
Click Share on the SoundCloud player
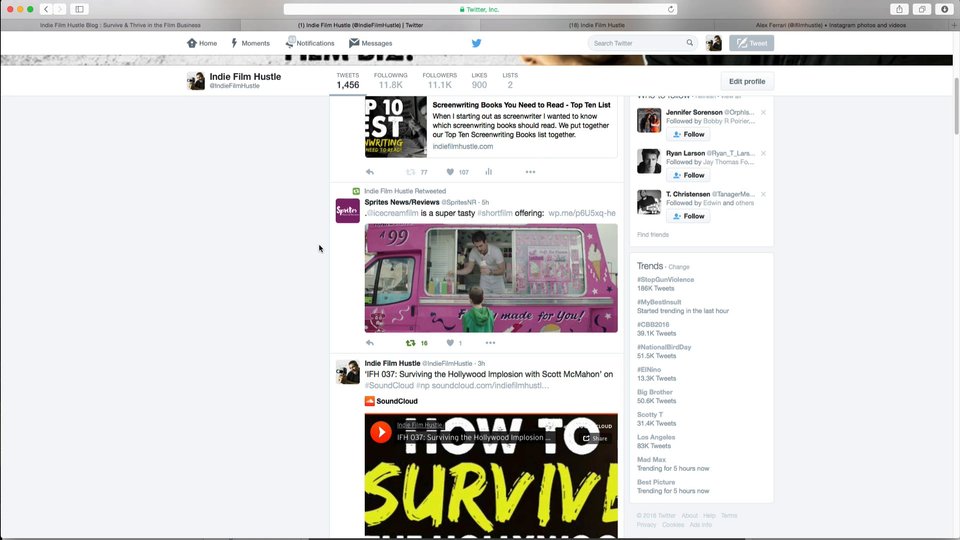point(595,438)
